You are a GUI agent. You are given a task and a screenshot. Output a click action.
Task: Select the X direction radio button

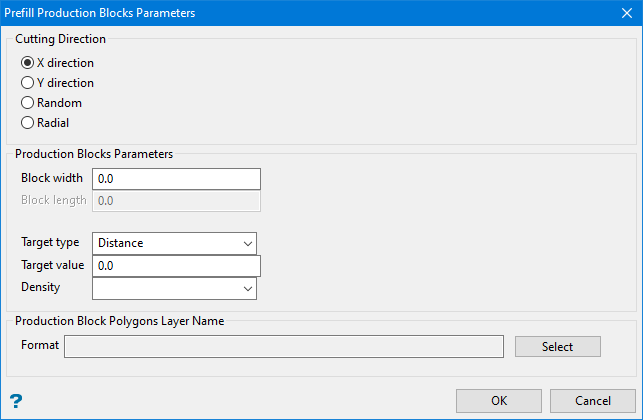pyautogui.click(x=28, y=63)
